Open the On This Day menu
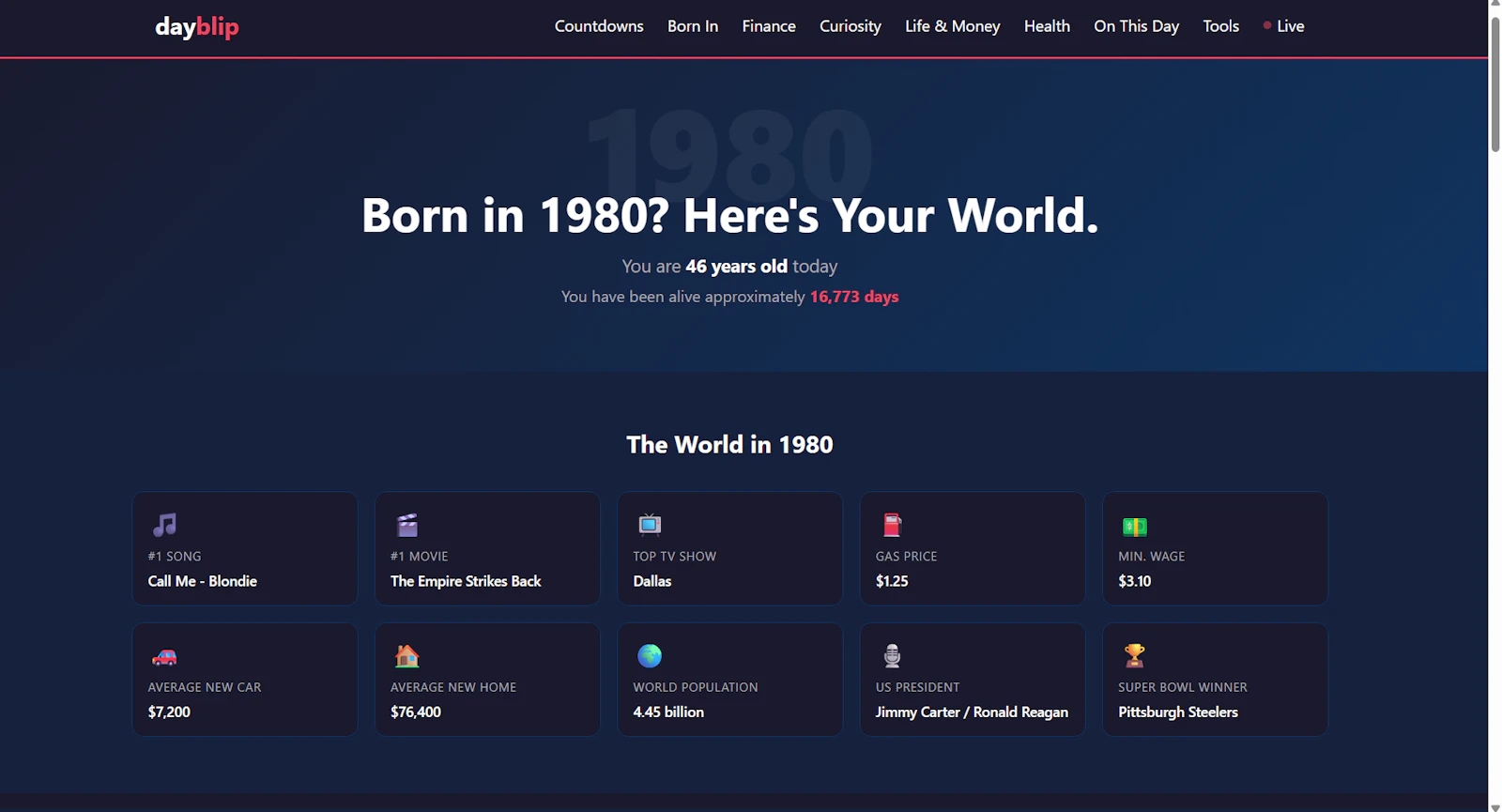The width and height of the screenshot is (1502, 812). pyautogui.click(x=1136, y=26)
